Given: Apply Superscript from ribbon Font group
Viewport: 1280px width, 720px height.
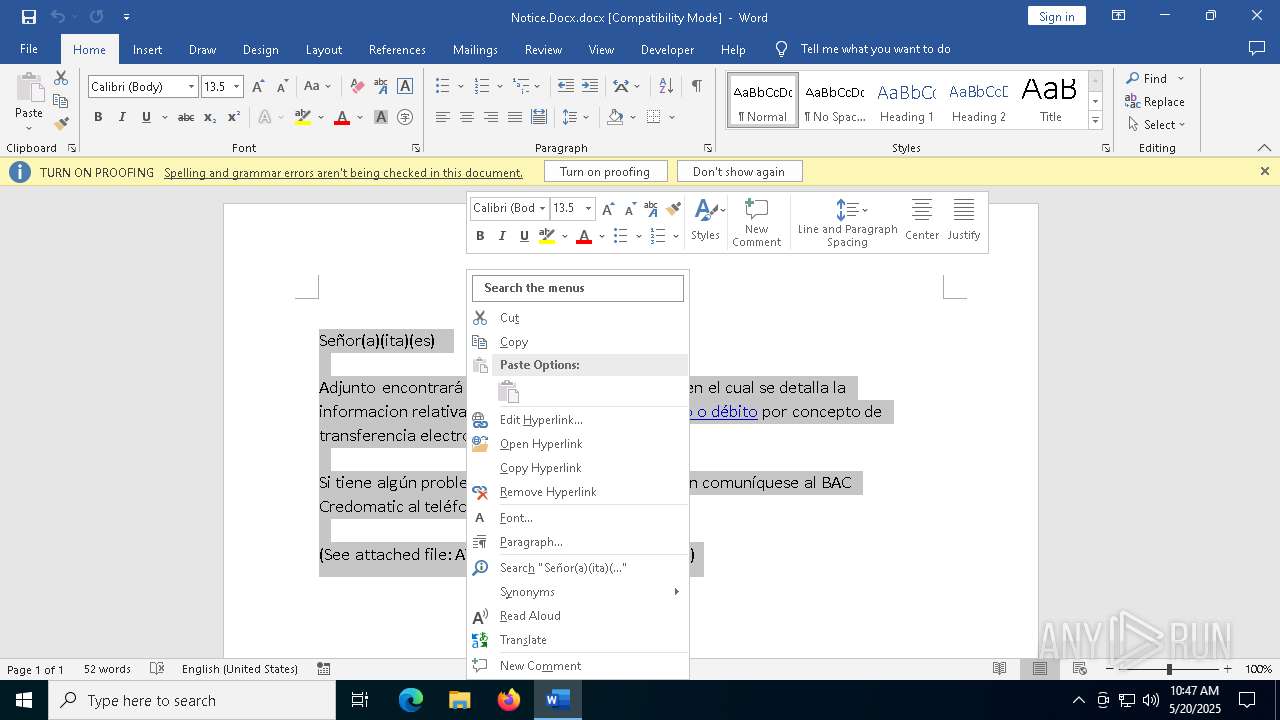Looking at the screenshot, I should [x=233, y=117].
